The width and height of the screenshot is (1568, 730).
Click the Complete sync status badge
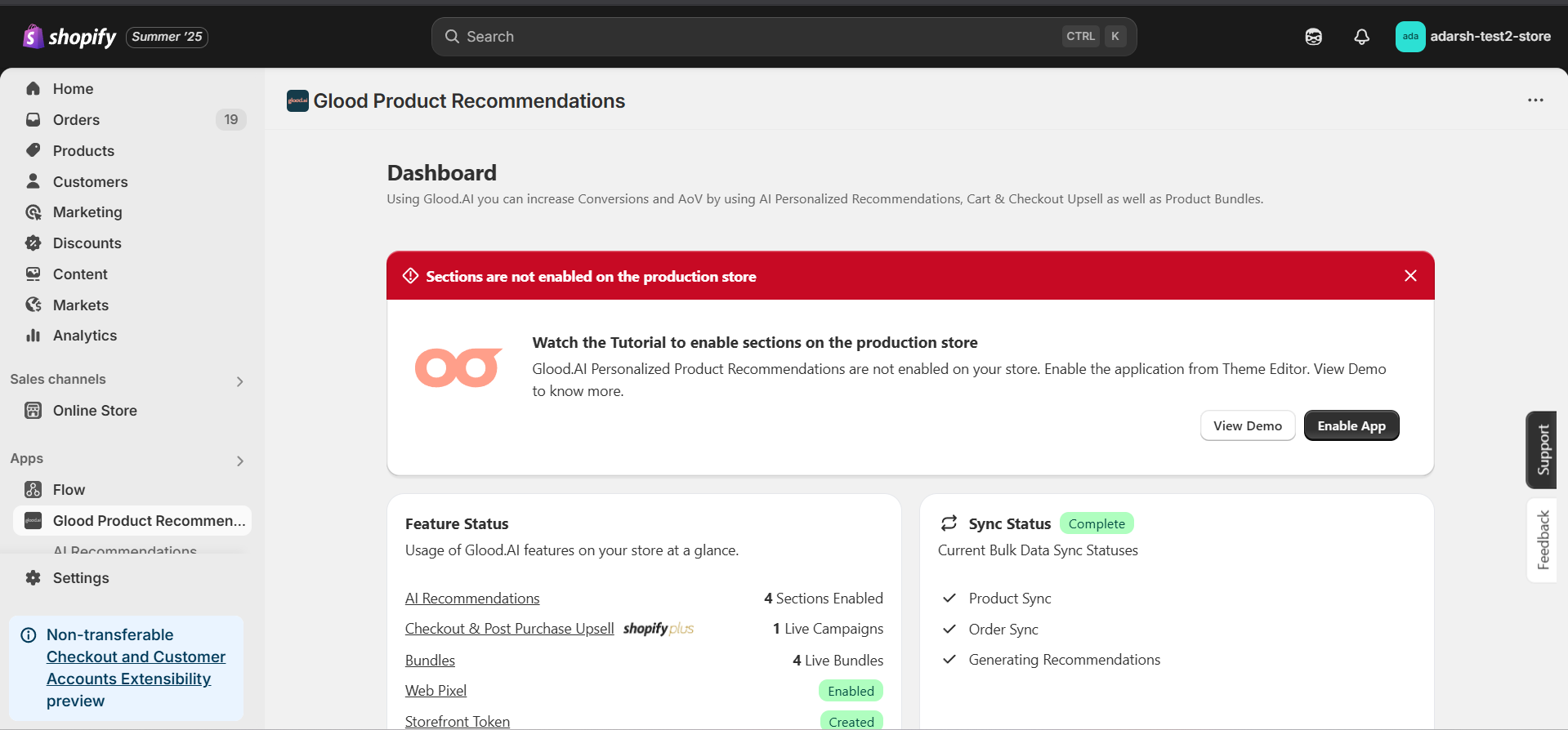point(1097,523)
